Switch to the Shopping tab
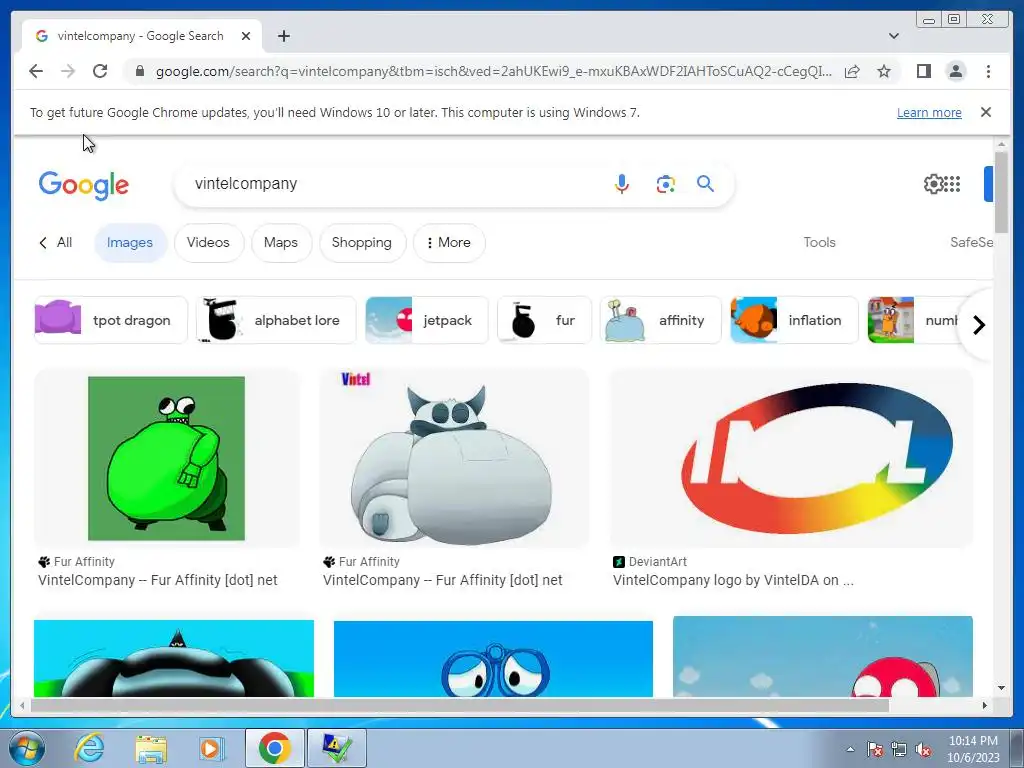The width and height of the screenshot is (1024, 768). pyautogui.click(x=362, y=242)
